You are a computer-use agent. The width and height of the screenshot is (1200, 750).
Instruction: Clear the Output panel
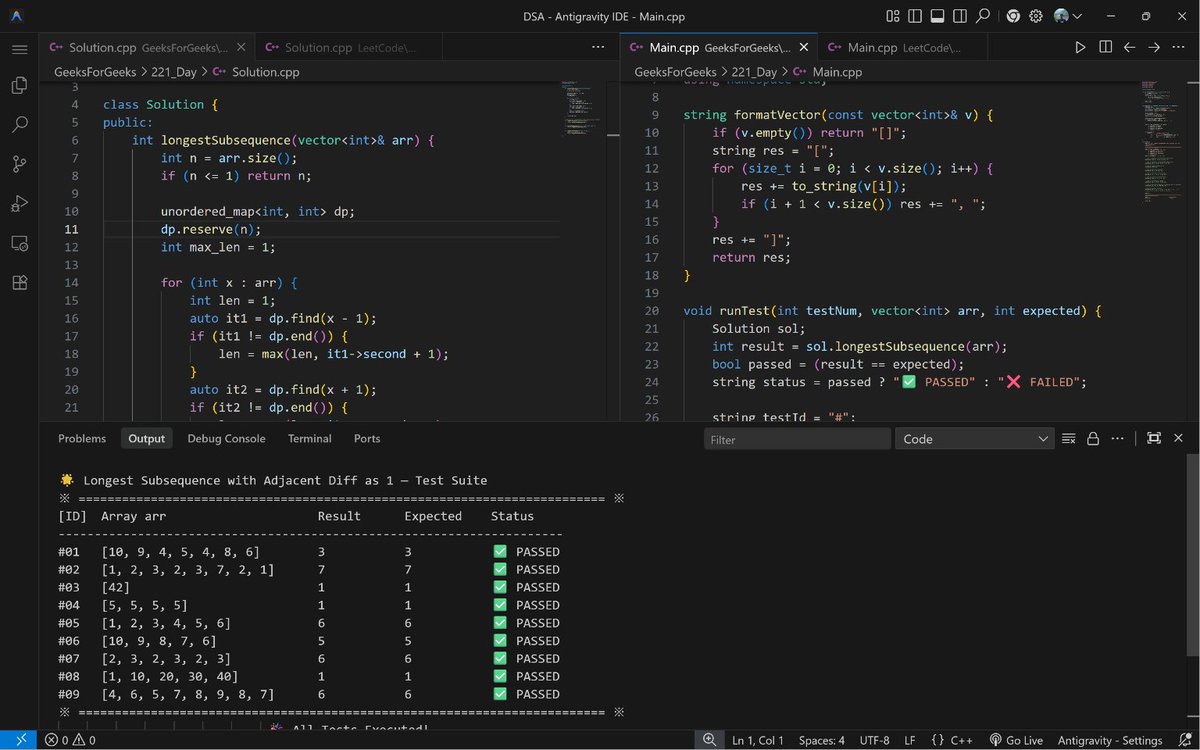pos(1068,438)
